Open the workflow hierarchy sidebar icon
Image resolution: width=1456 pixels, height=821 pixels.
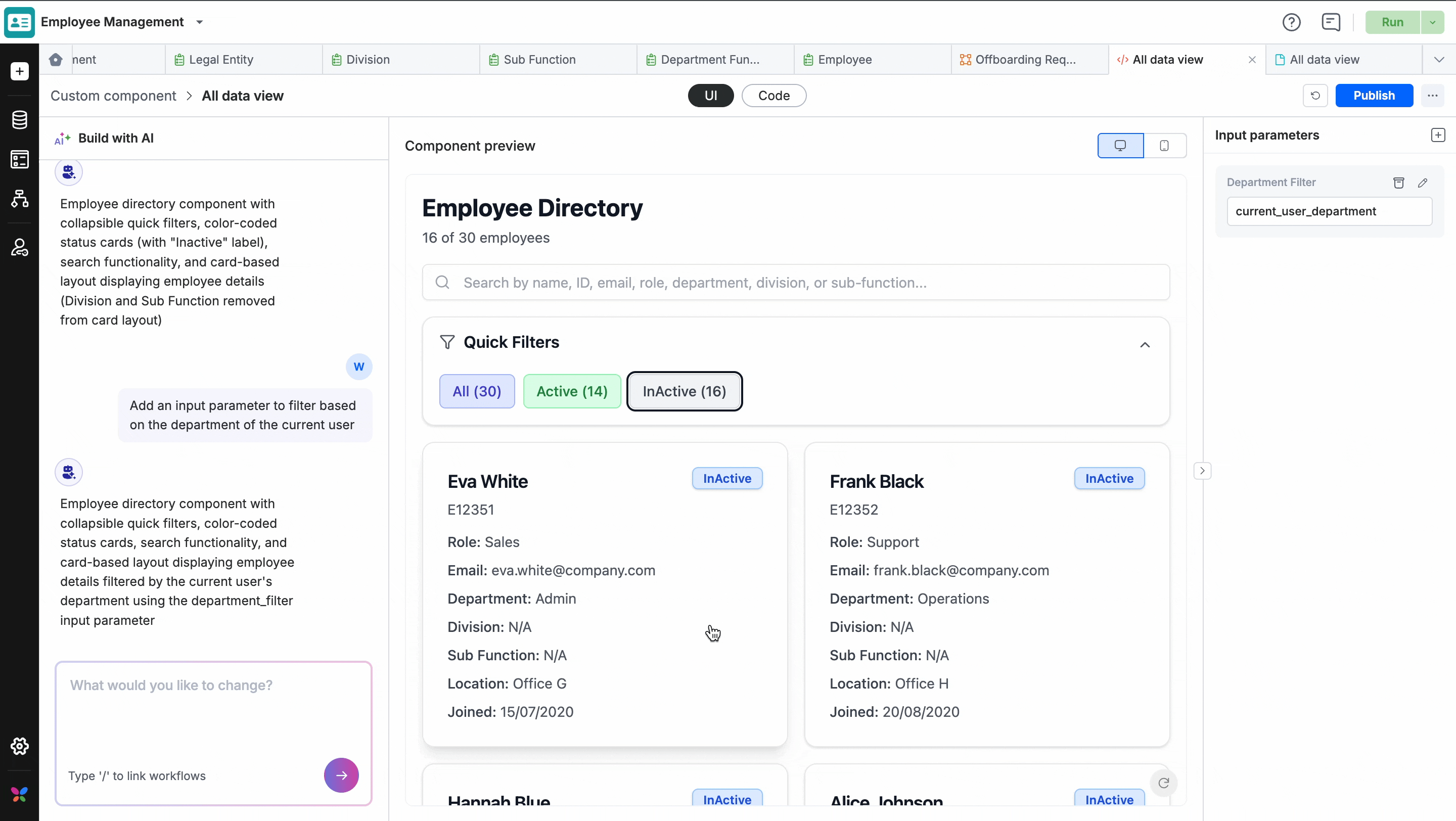coord(20,199)
